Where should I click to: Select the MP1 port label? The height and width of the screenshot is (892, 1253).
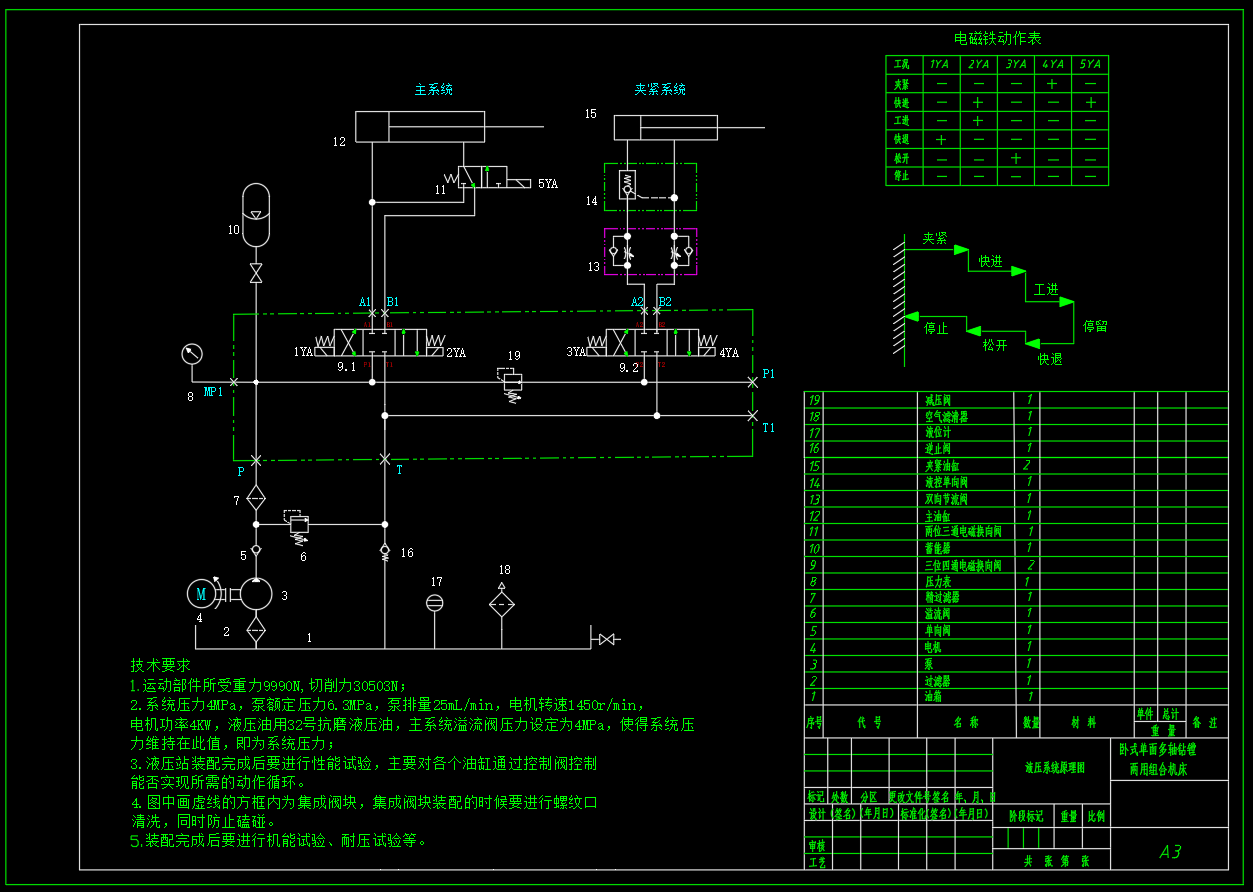(214, 391)
